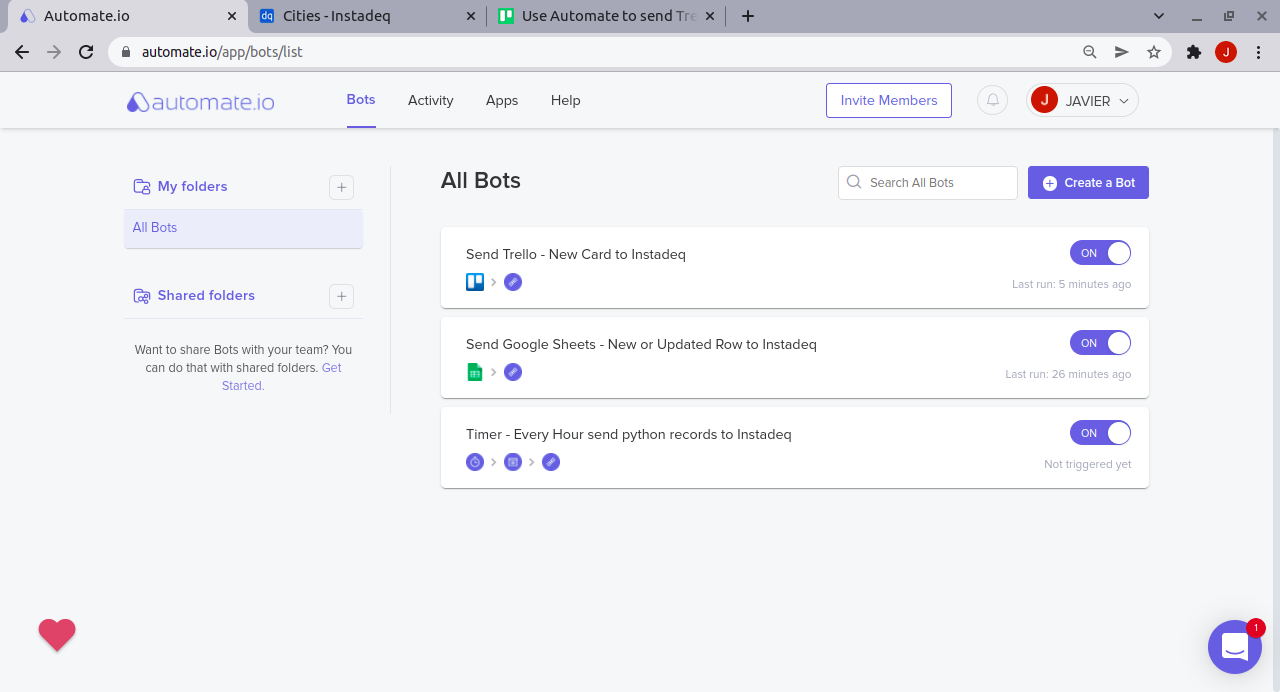Turn off the Timer Every Hour bot toggle
The width and height of the screenshot is (1280, 692).
tap(1100, 433)
